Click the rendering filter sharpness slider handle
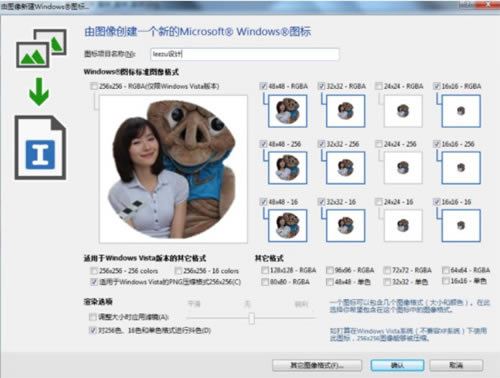The width and height of the screenshot is (500, 378). (x=252, y=318)
